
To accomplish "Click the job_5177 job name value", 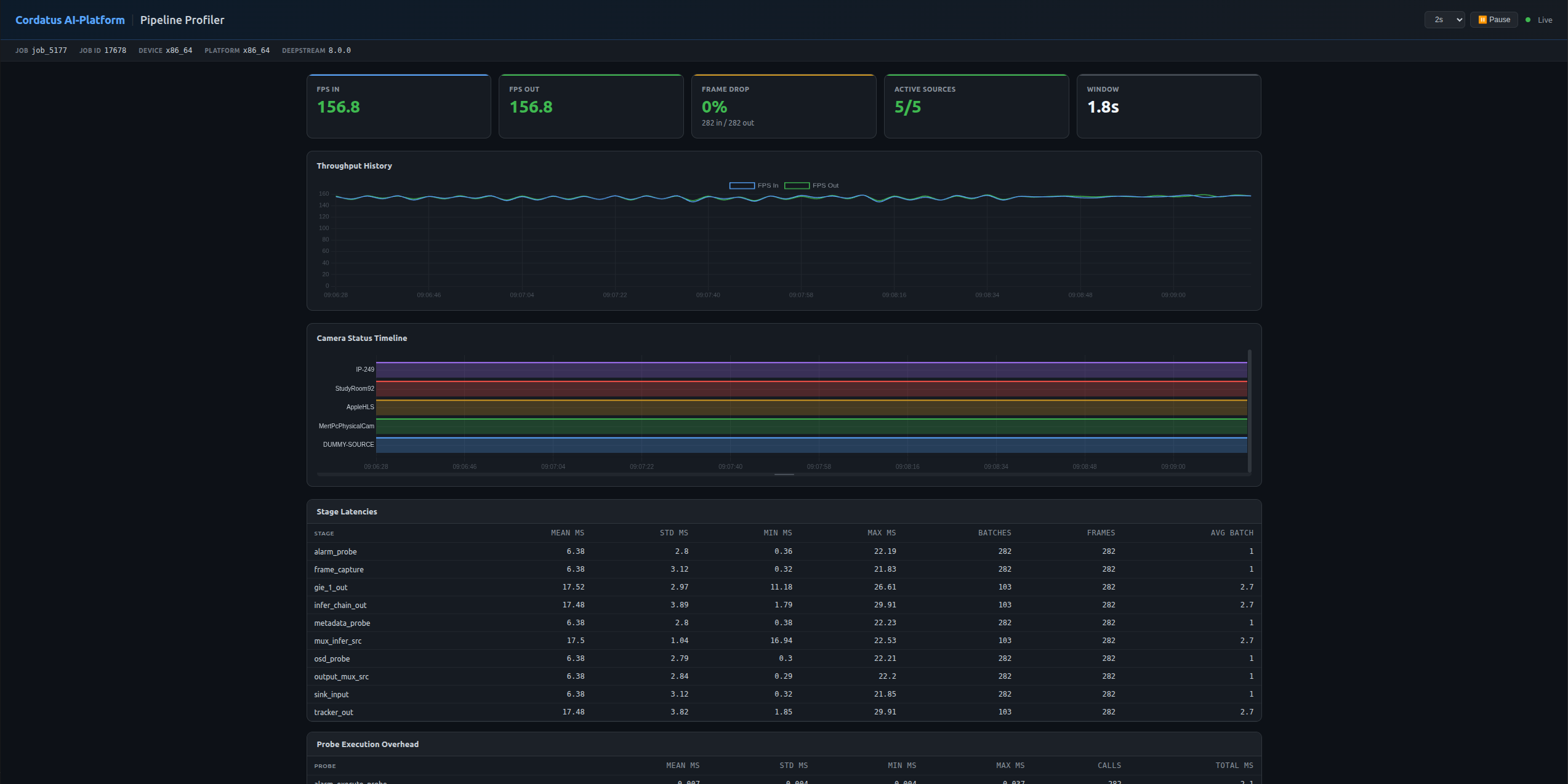I will [x=49, y=50].
